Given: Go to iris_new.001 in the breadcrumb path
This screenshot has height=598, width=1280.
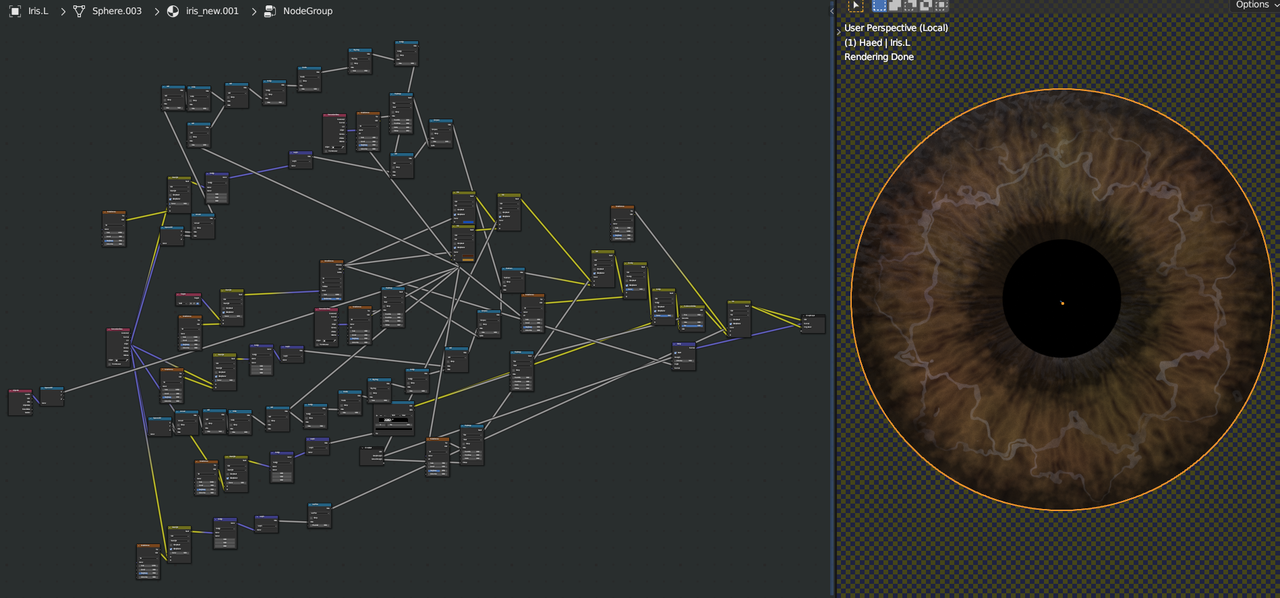Looking at the screenshot, I should coord(212,11).
